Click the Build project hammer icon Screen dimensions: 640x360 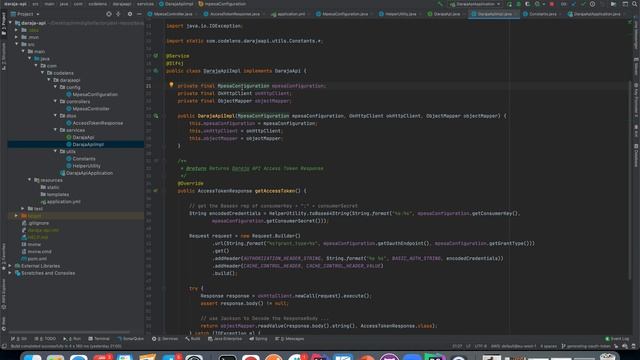[x=440, y=4]
